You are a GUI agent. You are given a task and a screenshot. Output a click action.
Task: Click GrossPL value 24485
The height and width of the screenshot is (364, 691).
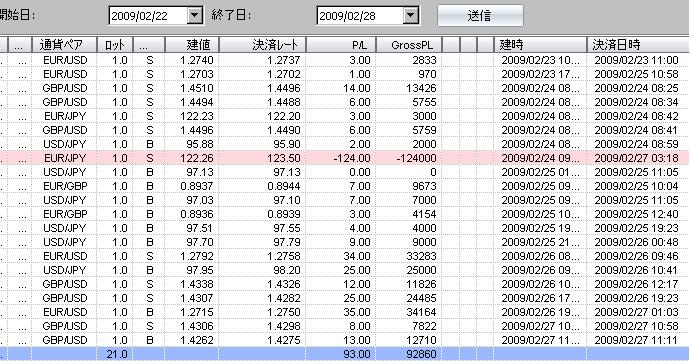pos(421,298)
